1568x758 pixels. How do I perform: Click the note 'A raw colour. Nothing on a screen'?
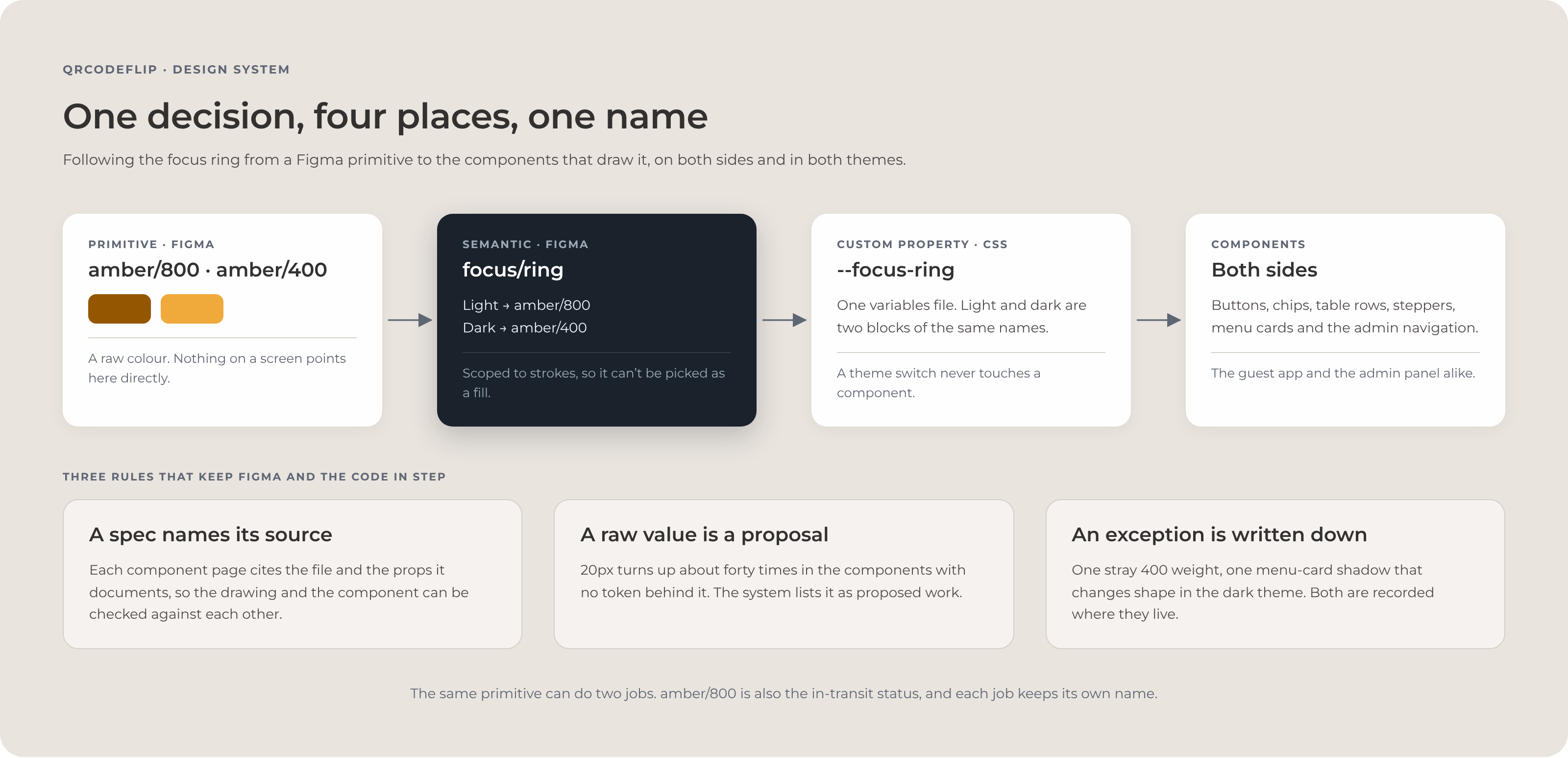[217, 368]
